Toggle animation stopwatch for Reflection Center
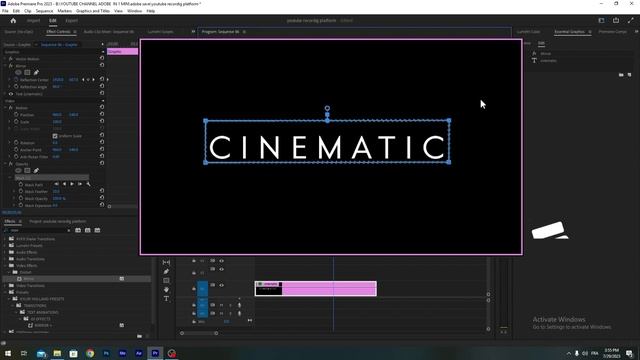The height and width of the screenshot is (360, 640). tap(16, 80)
